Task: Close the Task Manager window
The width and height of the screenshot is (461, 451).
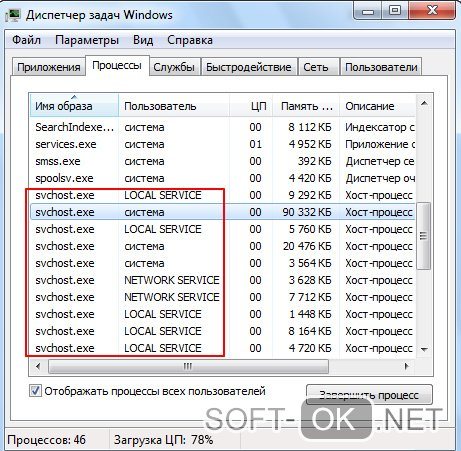Action: coord(432,11)
